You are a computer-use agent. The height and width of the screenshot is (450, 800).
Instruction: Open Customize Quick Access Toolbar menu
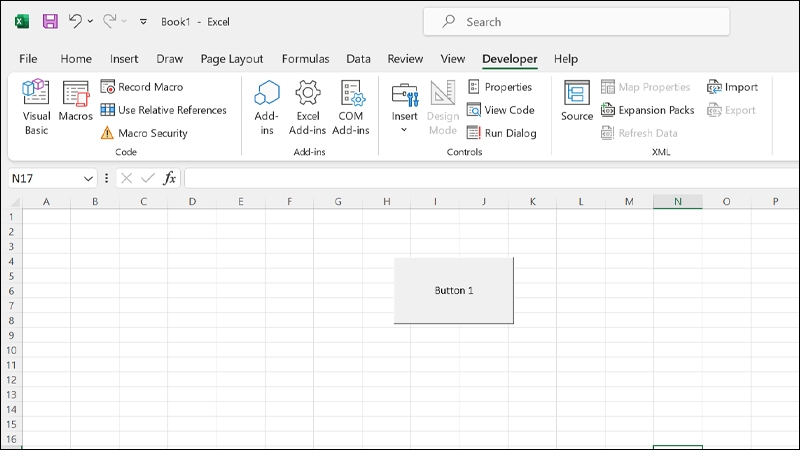[x=143, y=21]
